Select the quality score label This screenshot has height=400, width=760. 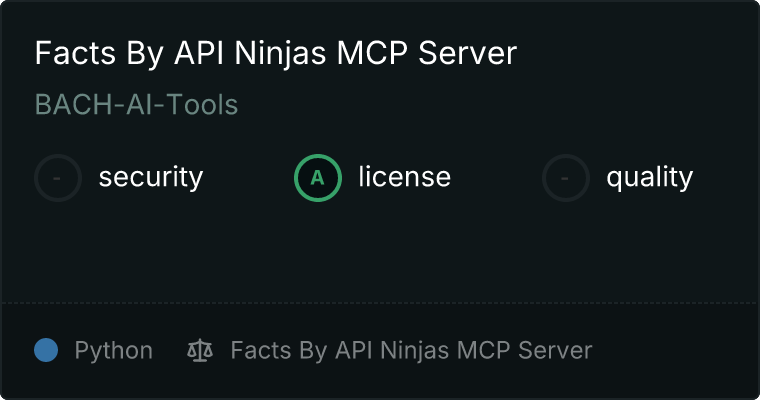tap(649, 178)
